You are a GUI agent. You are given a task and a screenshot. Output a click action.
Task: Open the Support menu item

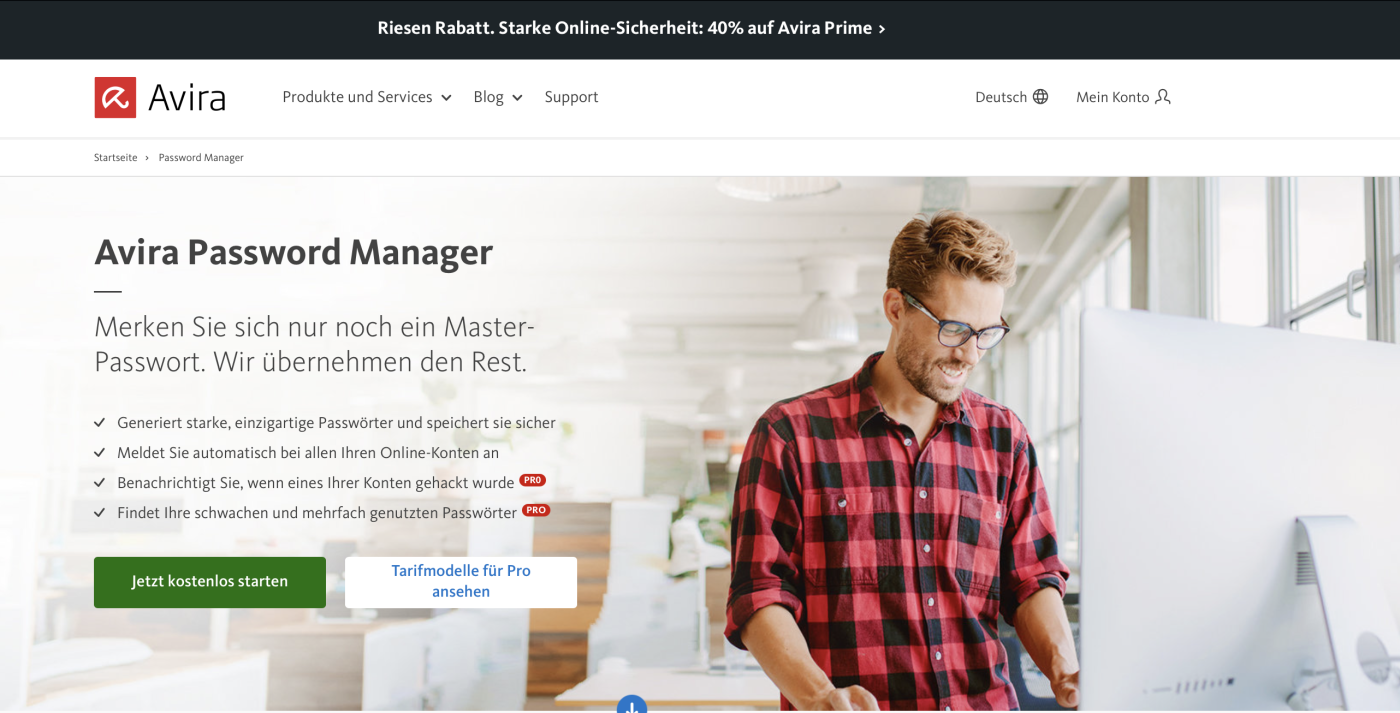point(571,97)
